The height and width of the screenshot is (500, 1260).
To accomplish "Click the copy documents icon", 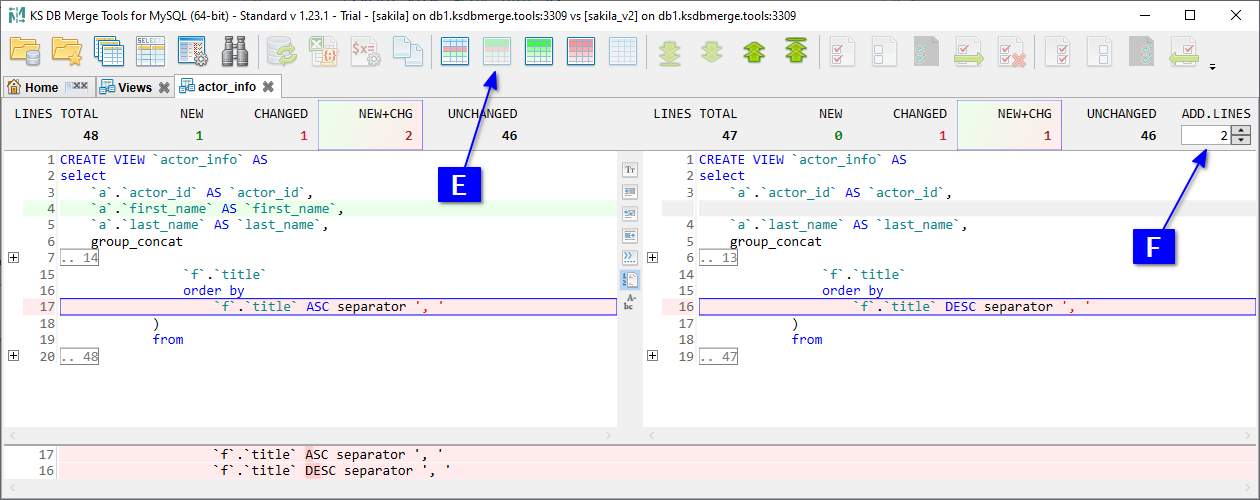I will pos(407,51).
